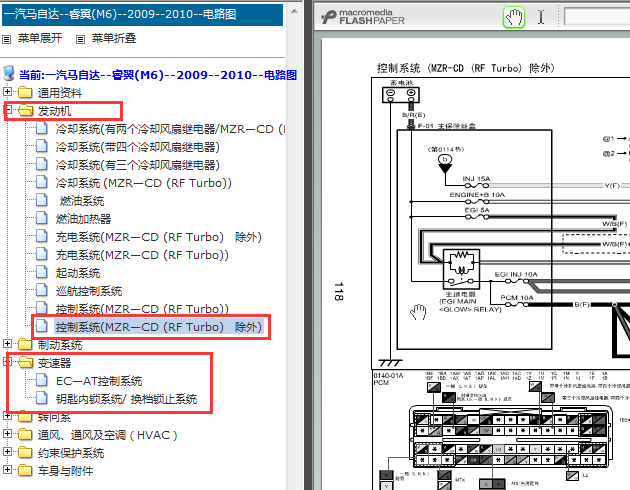Image resolution: width=630 pixels, height=490 pixels.
Task: Expand the 制动系统 folder node
Action: [x=7, y=343]
